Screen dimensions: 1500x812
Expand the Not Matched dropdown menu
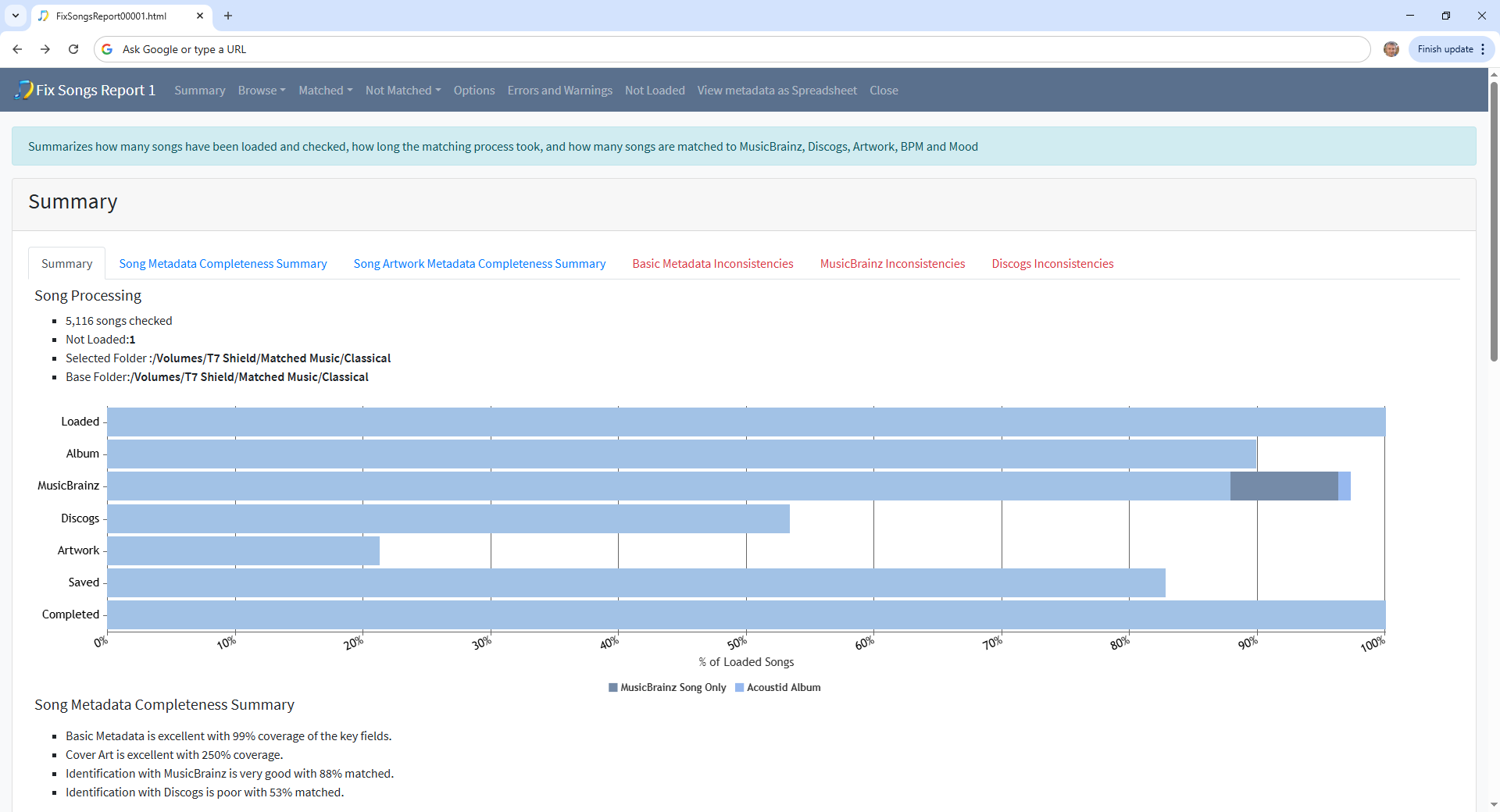point(402,91)
